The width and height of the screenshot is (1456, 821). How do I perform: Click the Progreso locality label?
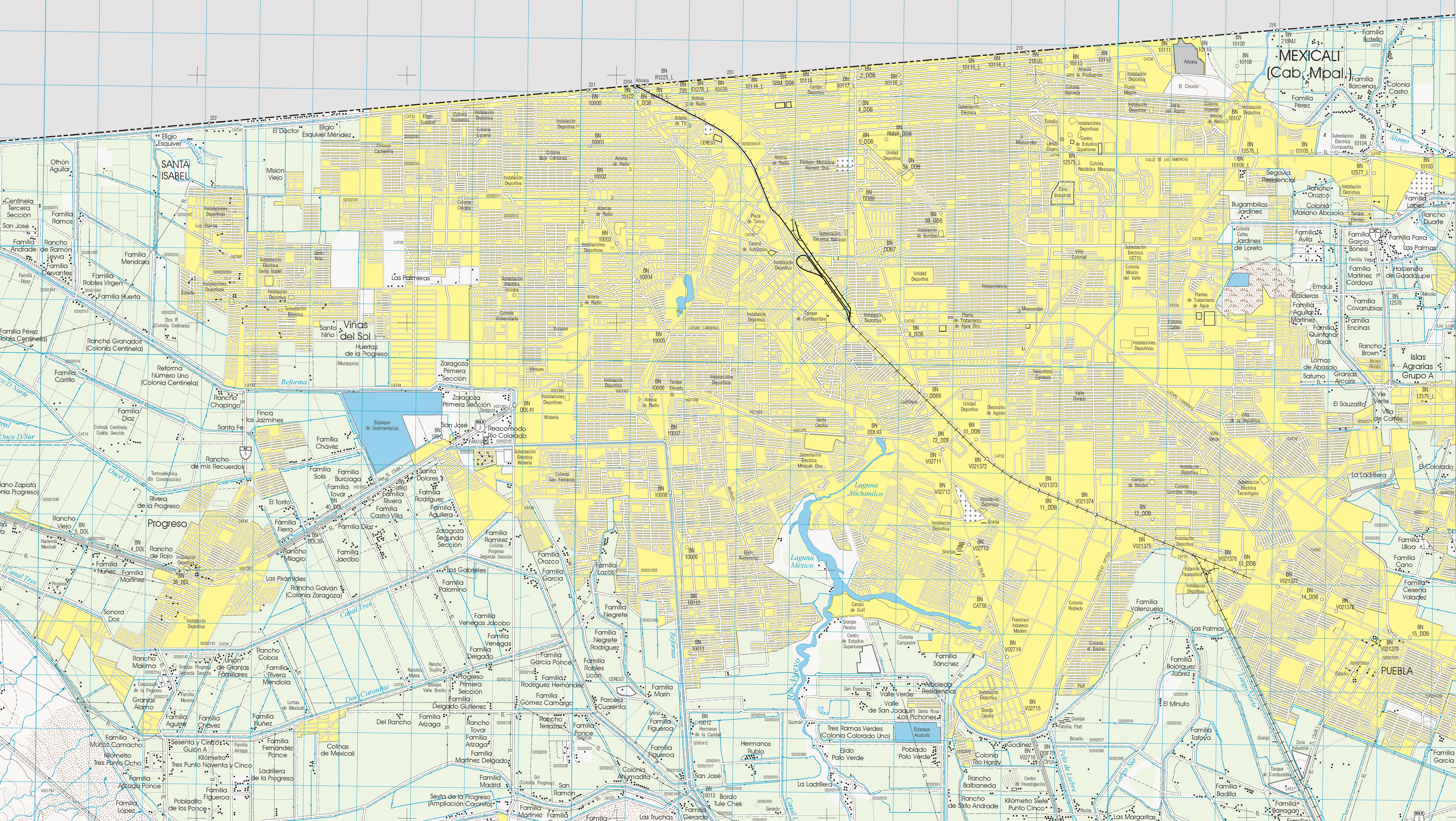[167, 524]
